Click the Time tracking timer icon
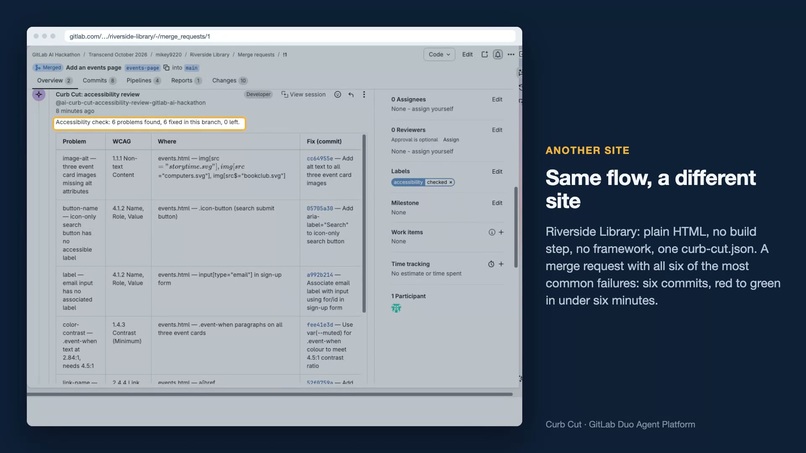 pos(491,264)
